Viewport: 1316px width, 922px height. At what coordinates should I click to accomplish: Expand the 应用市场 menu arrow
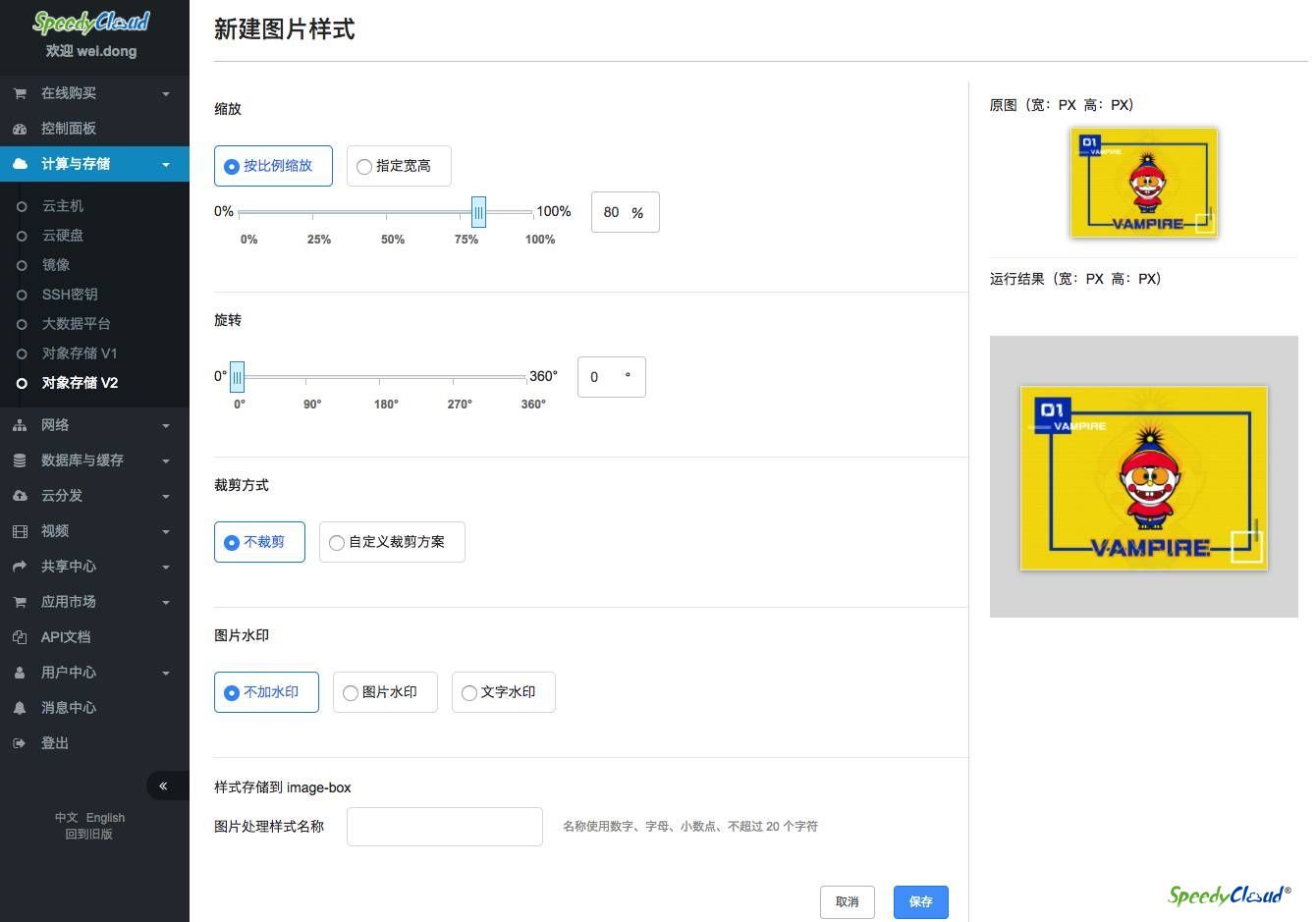click(x=166, y=603)
